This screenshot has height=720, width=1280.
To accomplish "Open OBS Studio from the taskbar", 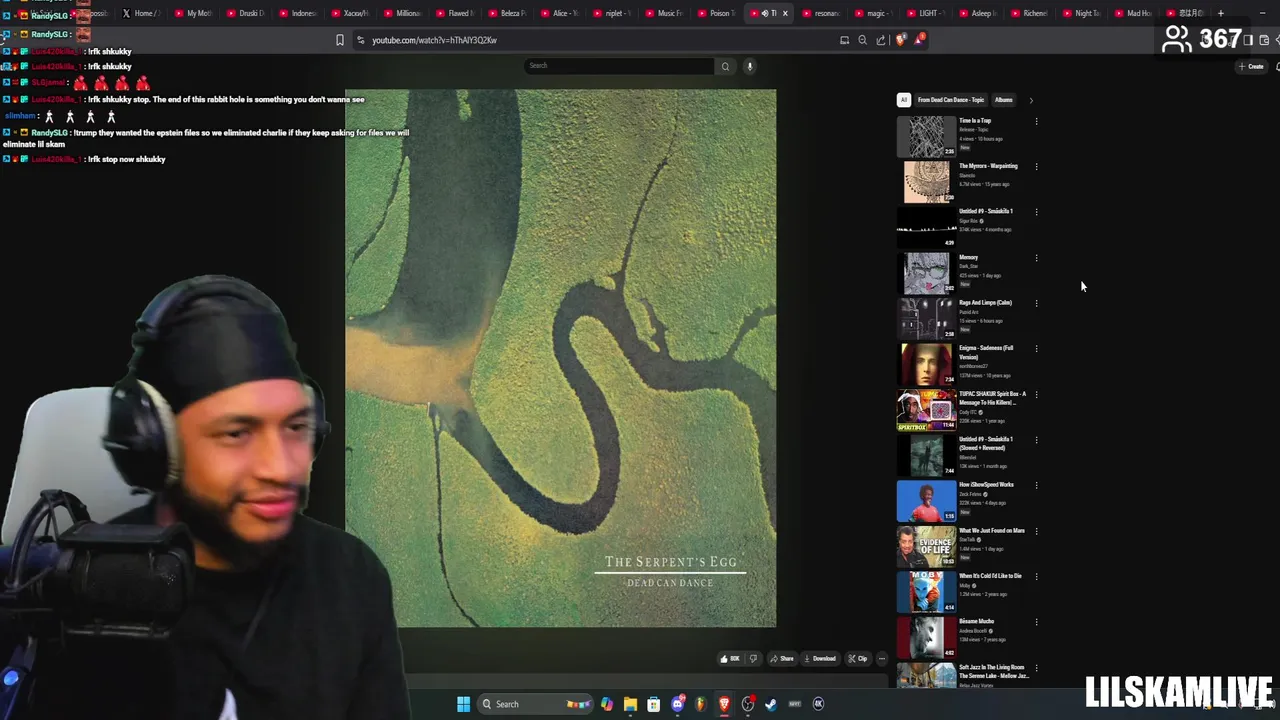I will pyautogui.click(x=747, y=704).
